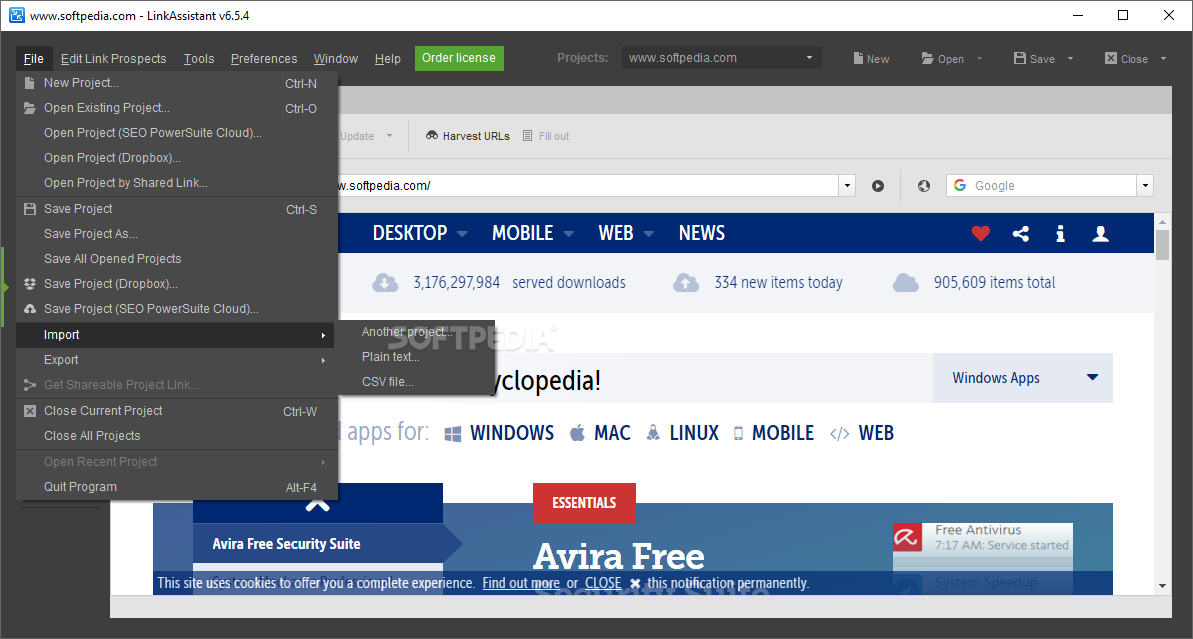Viewport: 1193px width, 639px height.
Task: Open the Edit Link Prospects menu
Action: 113,59
